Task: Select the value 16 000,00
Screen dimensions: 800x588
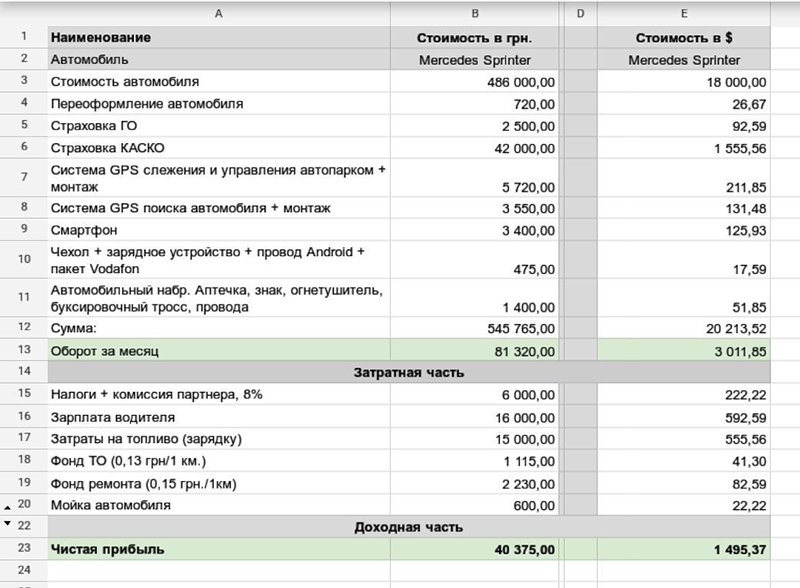Action: point(475,418)
